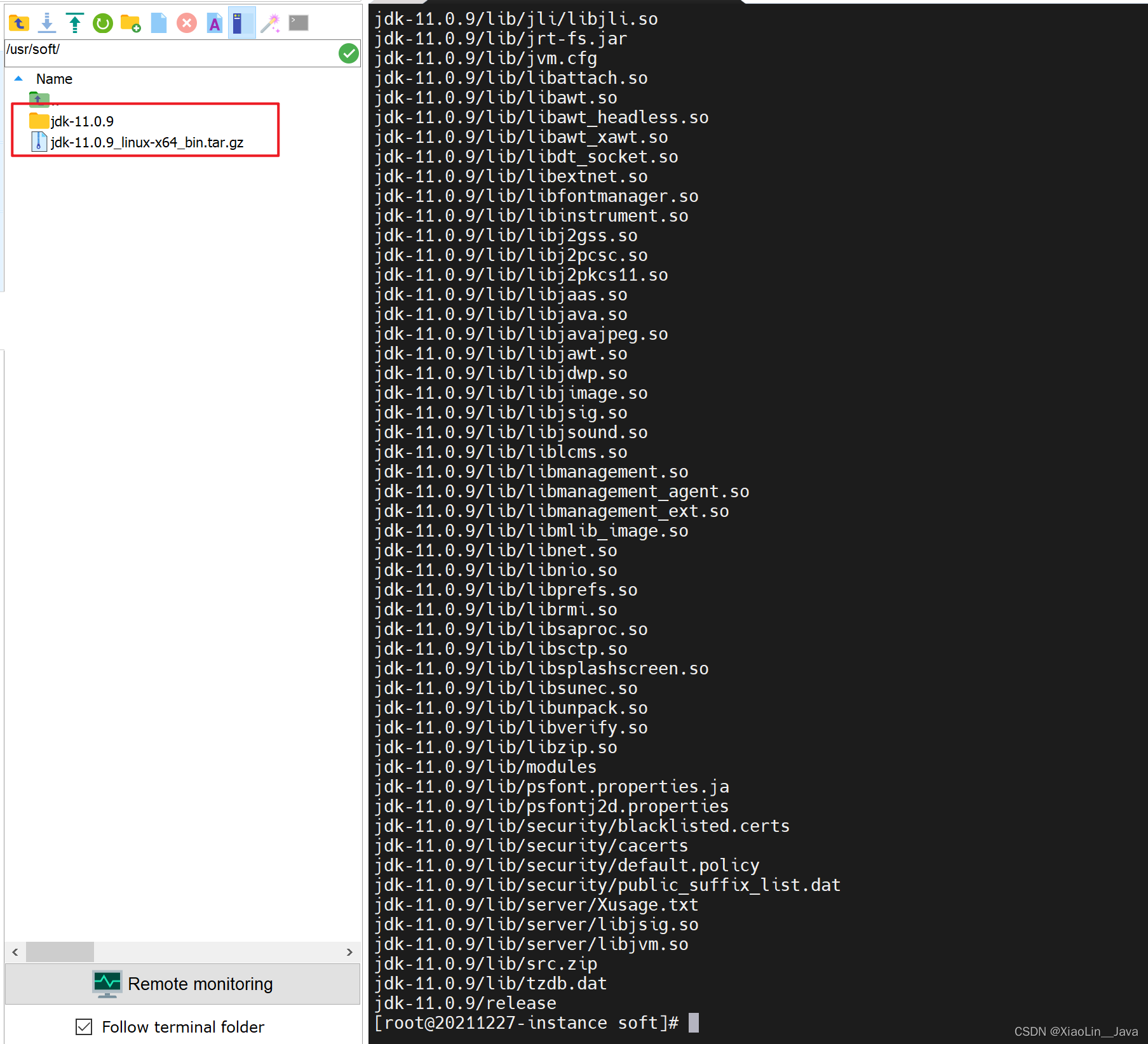Screen dimensions: 1148x1044
Task: Click the terminal line 'jdk-11.0.9/lib/jrt-fs.jar'
Action: 501,38
